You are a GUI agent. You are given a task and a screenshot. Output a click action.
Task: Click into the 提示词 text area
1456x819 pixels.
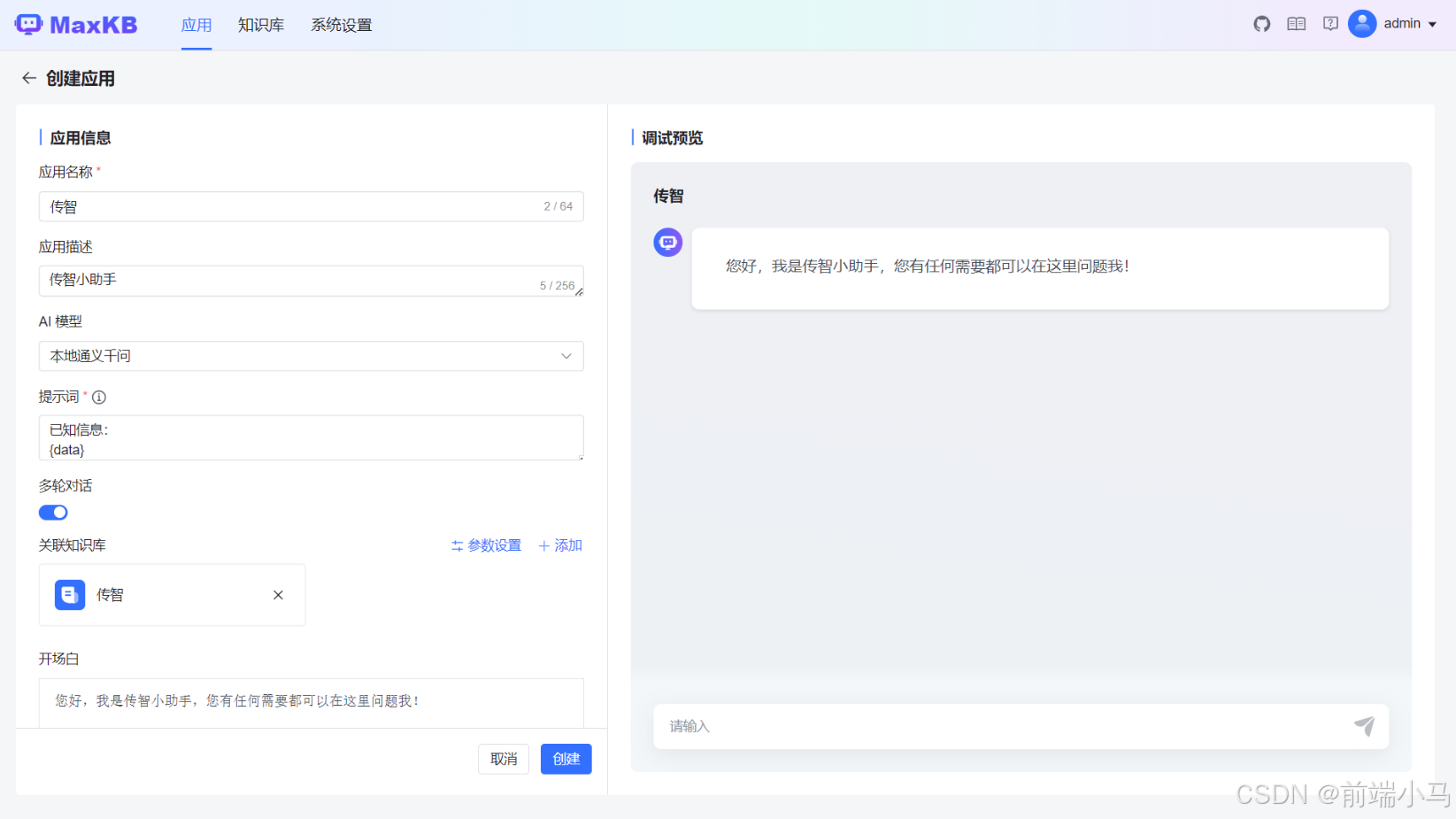coord(312,438)
